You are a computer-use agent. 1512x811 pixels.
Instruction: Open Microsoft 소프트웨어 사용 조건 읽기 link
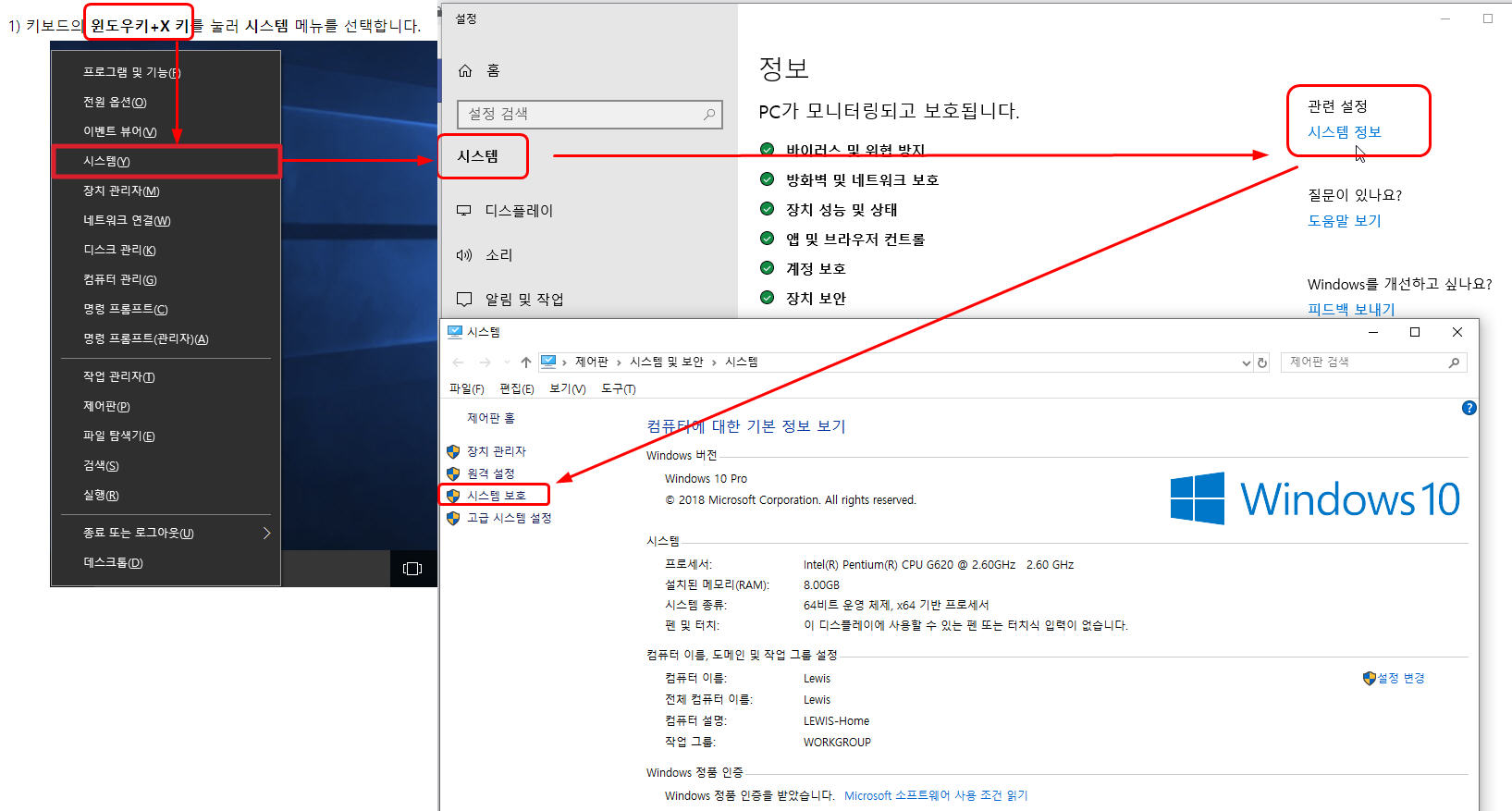click(936, 795)
